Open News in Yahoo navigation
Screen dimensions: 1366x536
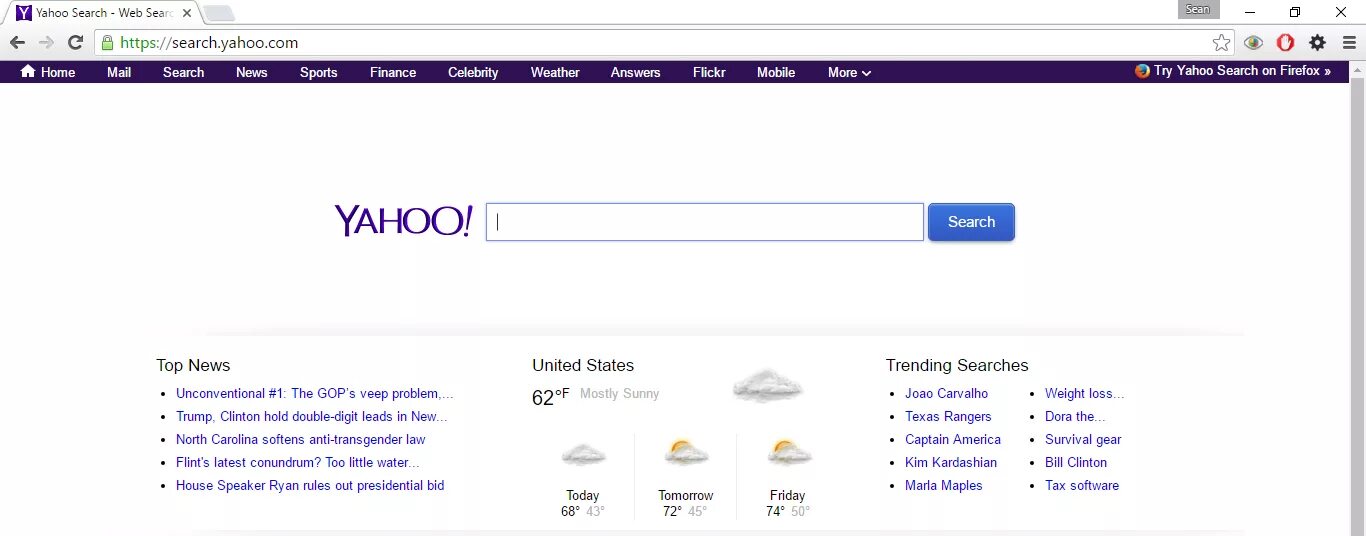pos(251,72)
